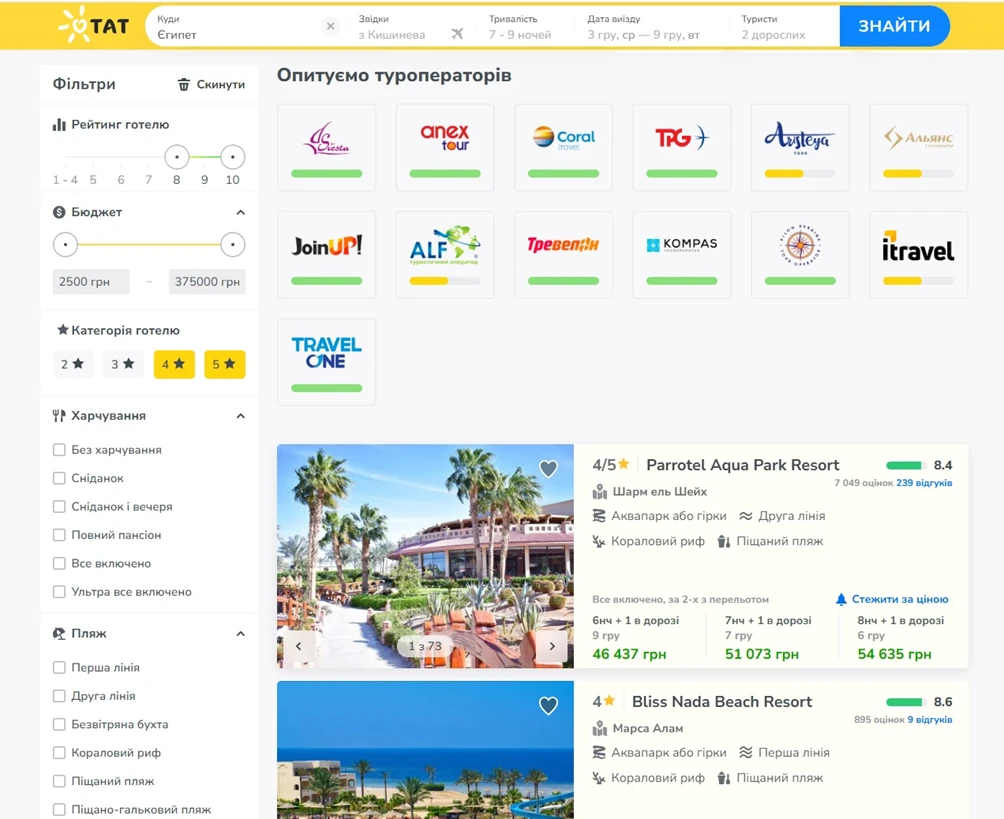Show previous photo of Parrotel resort
This screenshot has height=819, width=1004.
[x=298, y=646]
